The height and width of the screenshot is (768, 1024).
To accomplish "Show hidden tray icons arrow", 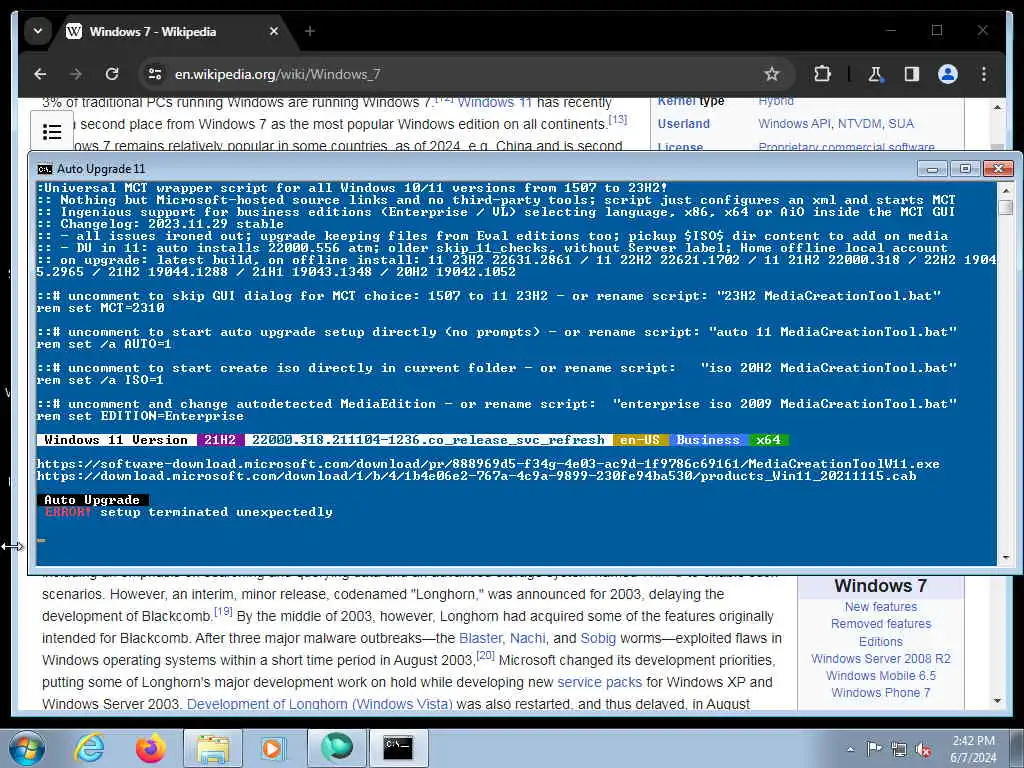I will [850, 750].
